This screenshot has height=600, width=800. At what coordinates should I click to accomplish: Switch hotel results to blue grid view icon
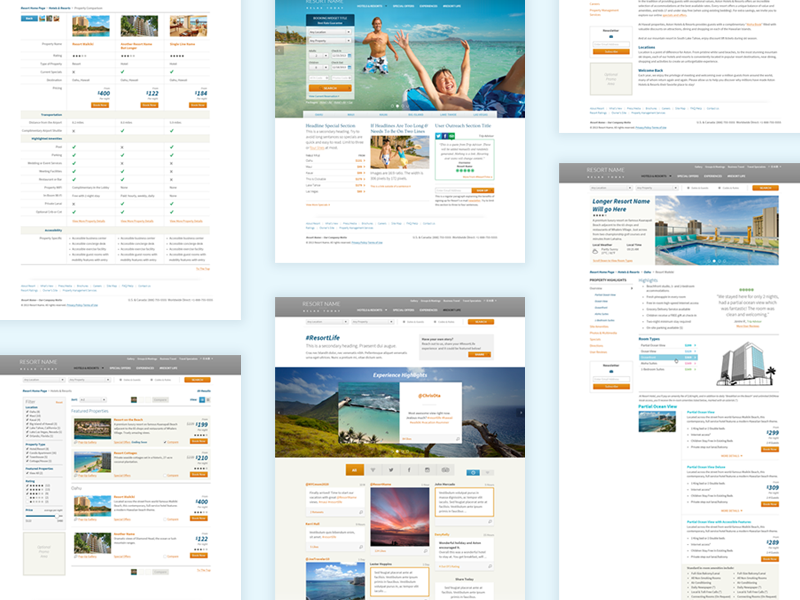click(202, 399)
